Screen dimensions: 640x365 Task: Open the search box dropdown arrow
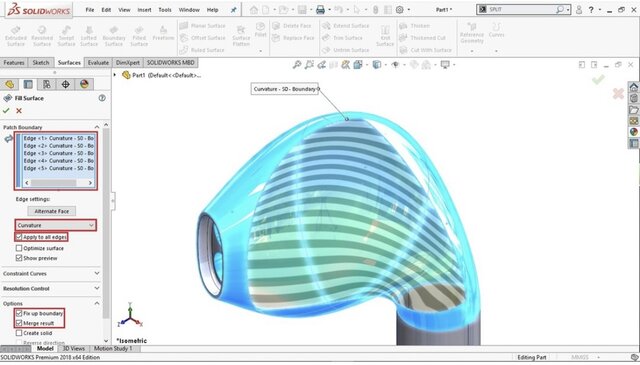[568, 9]
